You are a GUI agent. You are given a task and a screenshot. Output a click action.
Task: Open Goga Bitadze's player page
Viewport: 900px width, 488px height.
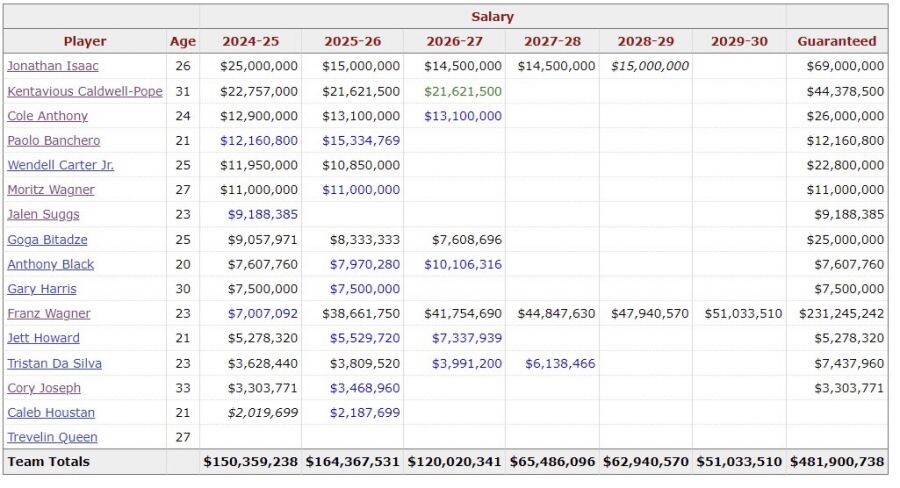[45, 240]
